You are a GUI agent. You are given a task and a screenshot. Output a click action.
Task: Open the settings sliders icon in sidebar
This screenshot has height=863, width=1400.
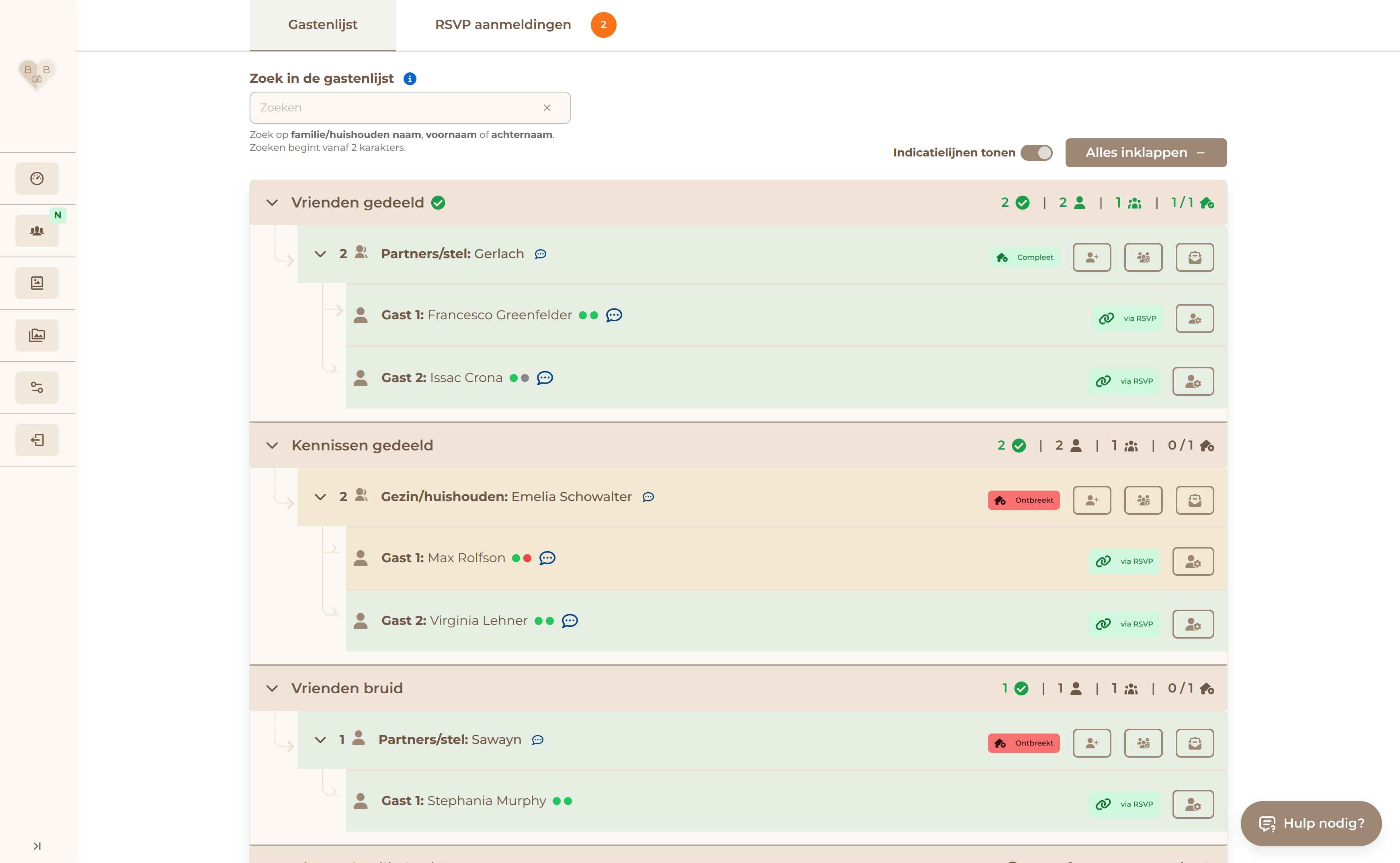click(37, 388)
